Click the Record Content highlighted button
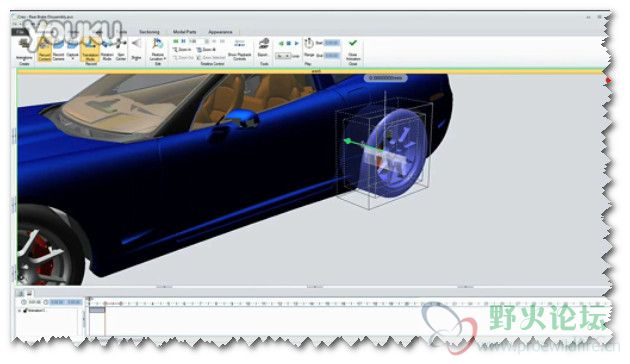 [45, 50]
